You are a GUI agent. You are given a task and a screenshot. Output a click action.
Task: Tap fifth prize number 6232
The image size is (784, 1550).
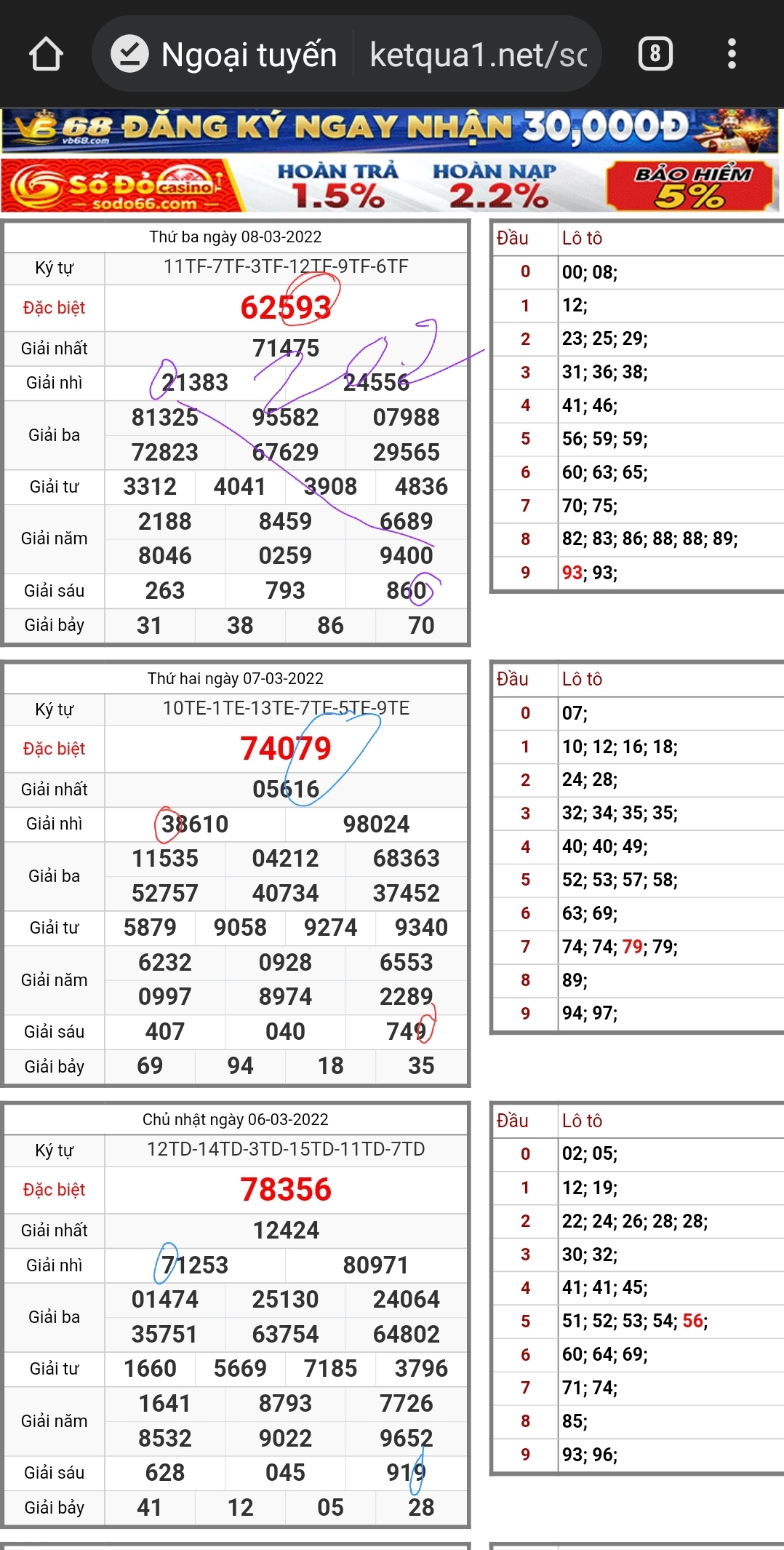coord(165,963)
